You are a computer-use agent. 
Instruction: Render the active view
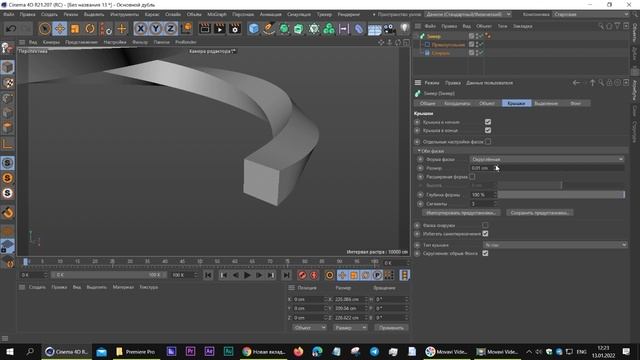[204, 29]
